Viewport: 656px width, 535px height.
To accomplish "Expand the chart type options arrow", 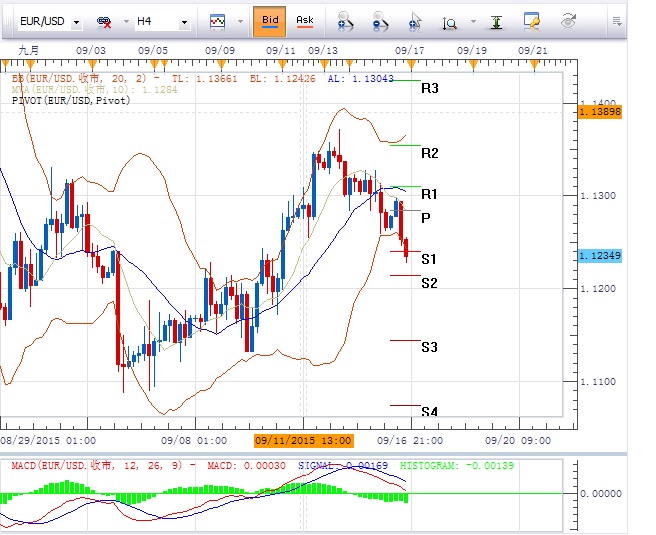I will coord(240,21).
